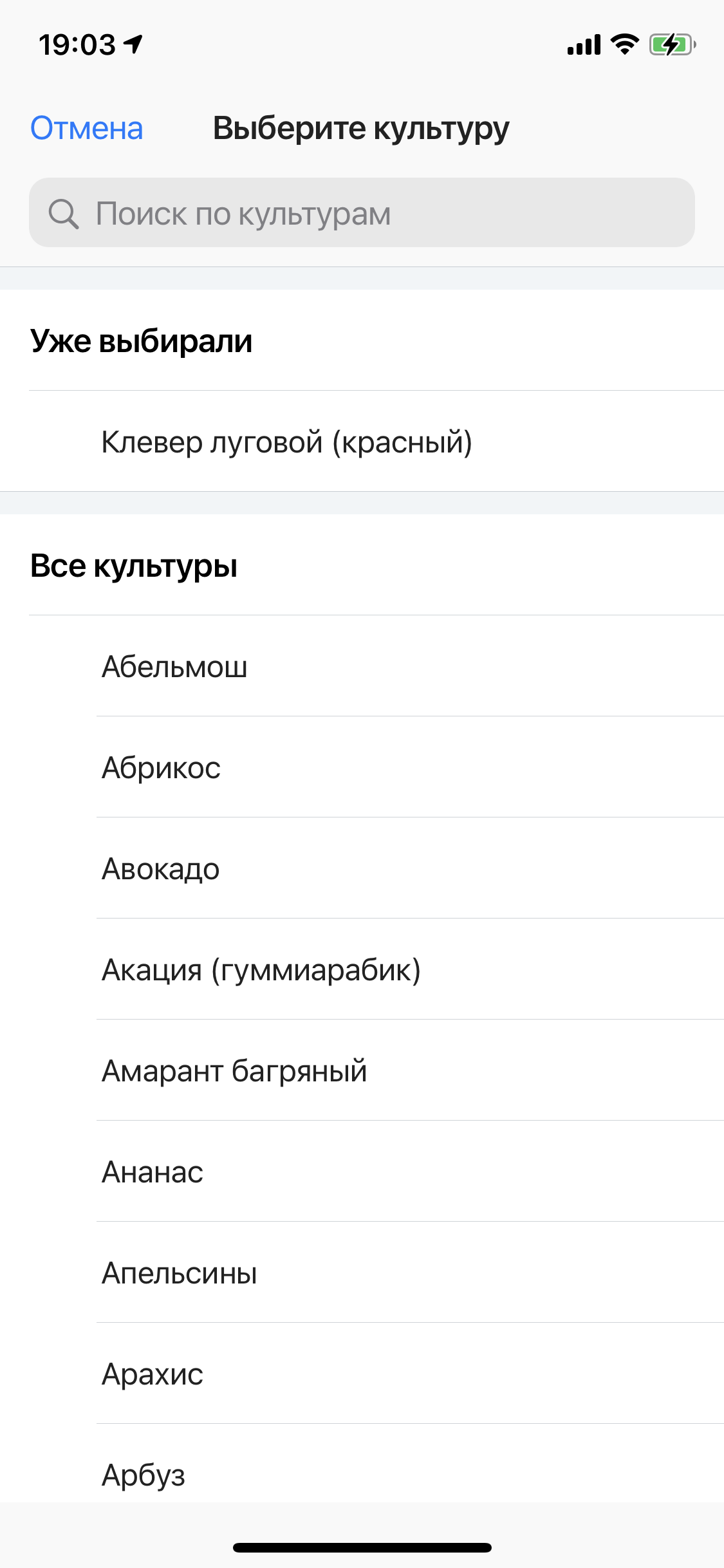The width and height of the screenshot is (724, 1568).
Task: Select Апельсины from the list
Action: pyautogui.click(x=362, y=1273)
